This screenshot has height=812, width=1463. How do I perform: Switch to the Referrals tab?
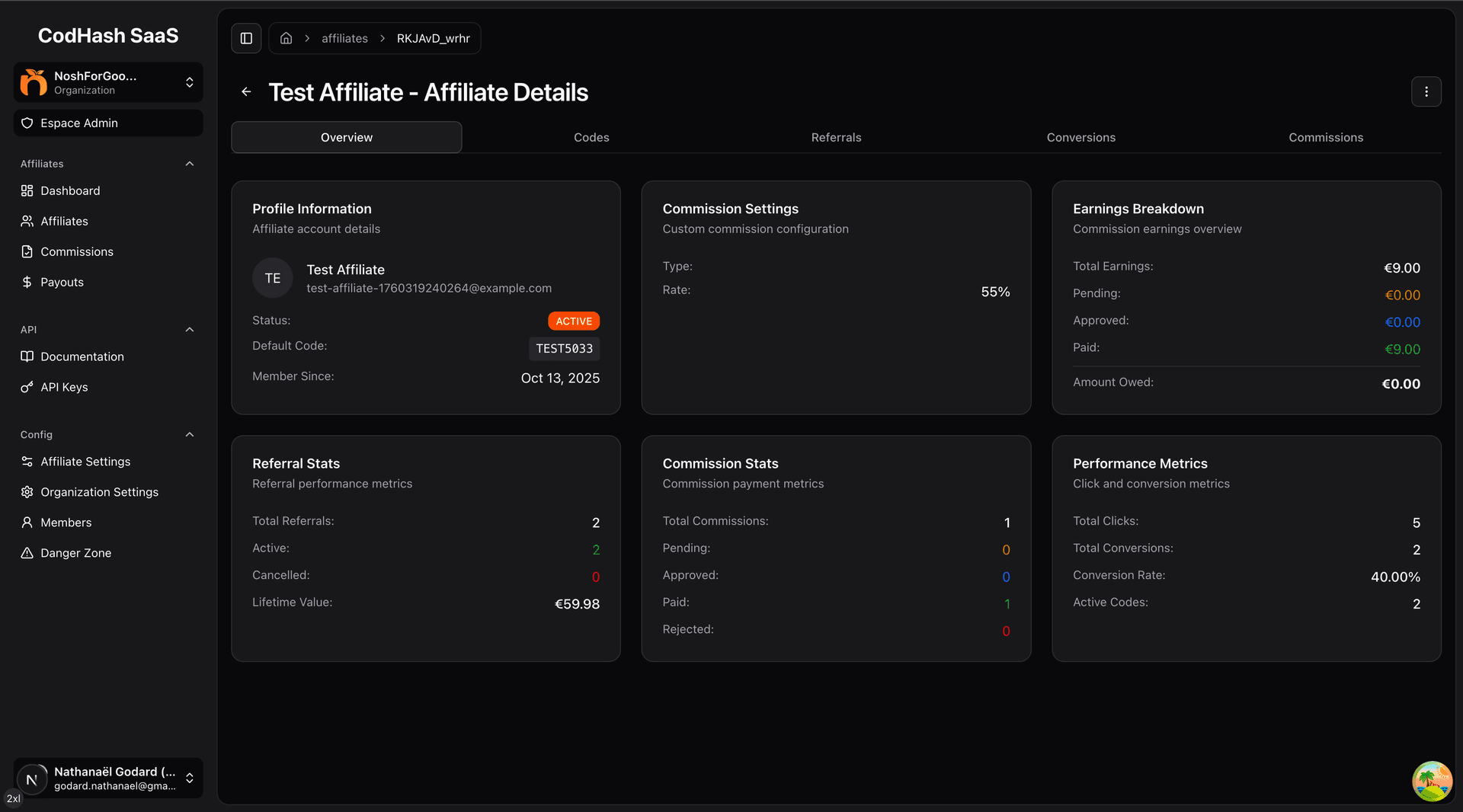click(x=836, y=137)
